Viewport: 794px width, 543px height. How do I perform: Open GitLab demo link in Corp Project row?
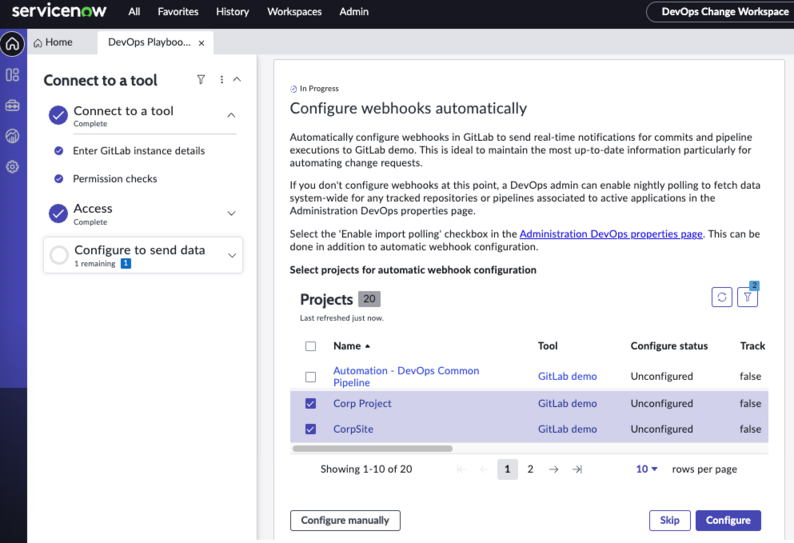tap(567, 404)
